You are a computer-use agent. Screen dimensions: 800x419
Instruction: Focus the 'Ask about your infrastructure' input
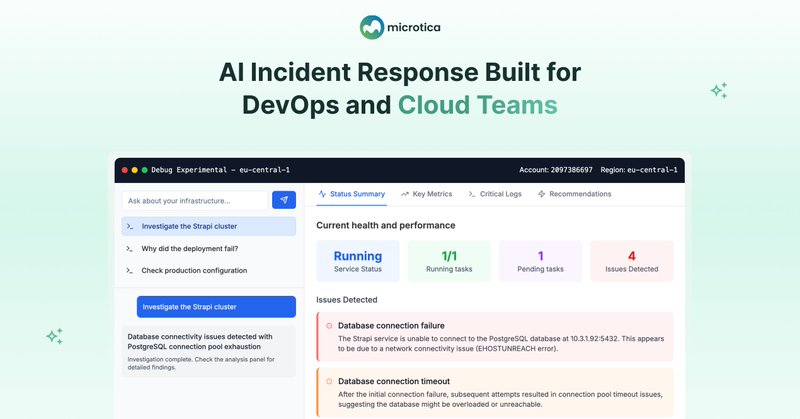click(x=194, y=201)
